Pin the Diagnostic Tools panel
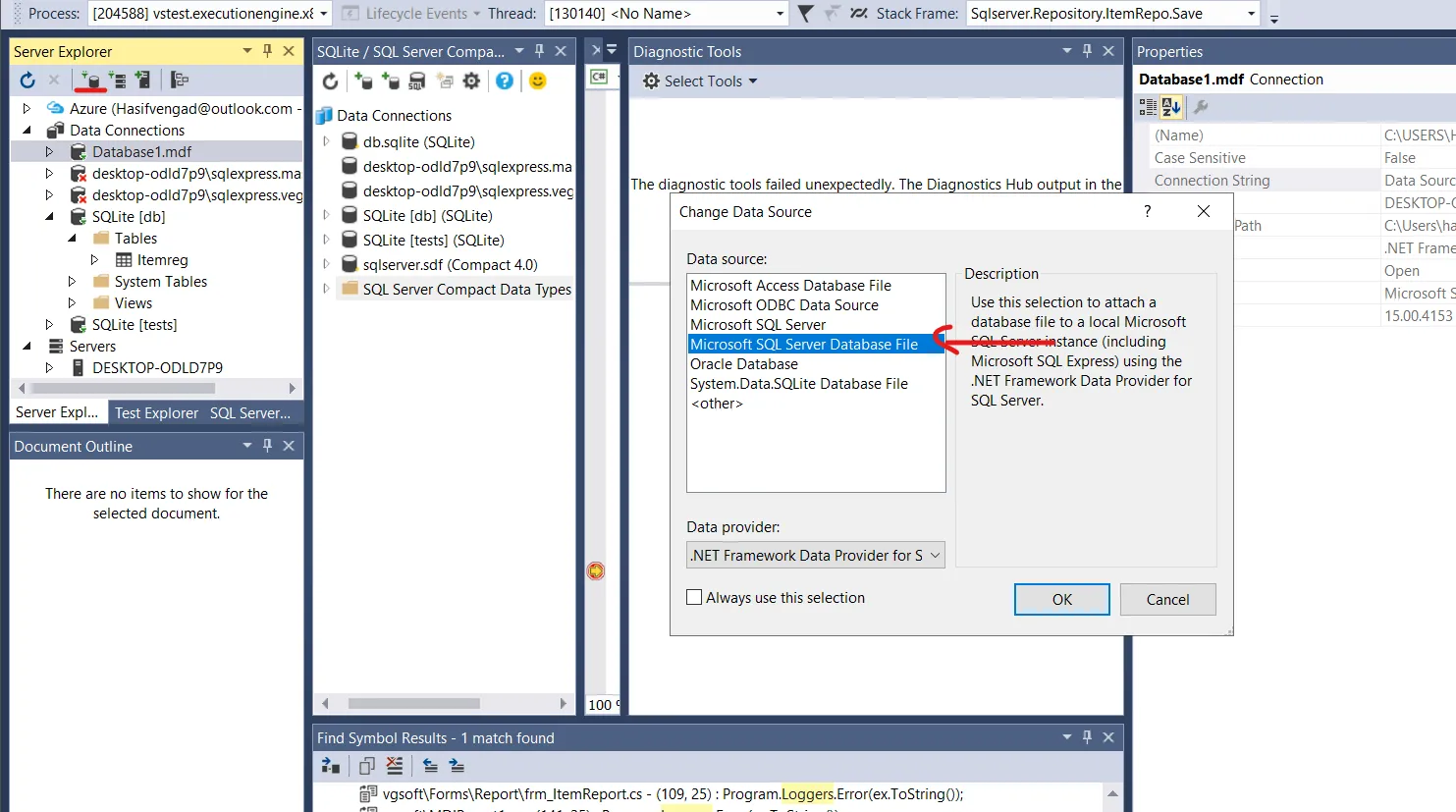The image size is (1456, 812). coord(1087,51)
